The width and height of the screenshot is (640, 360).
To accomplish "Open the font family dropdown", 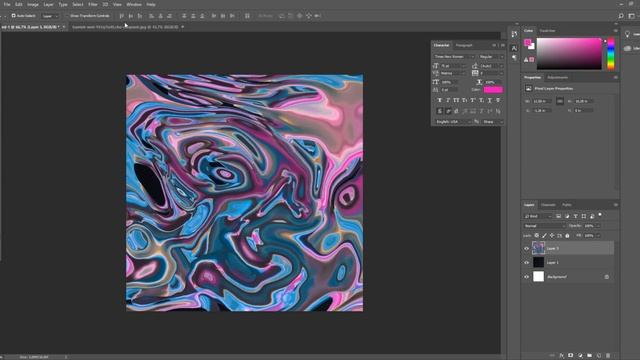I will coord(454,57).
